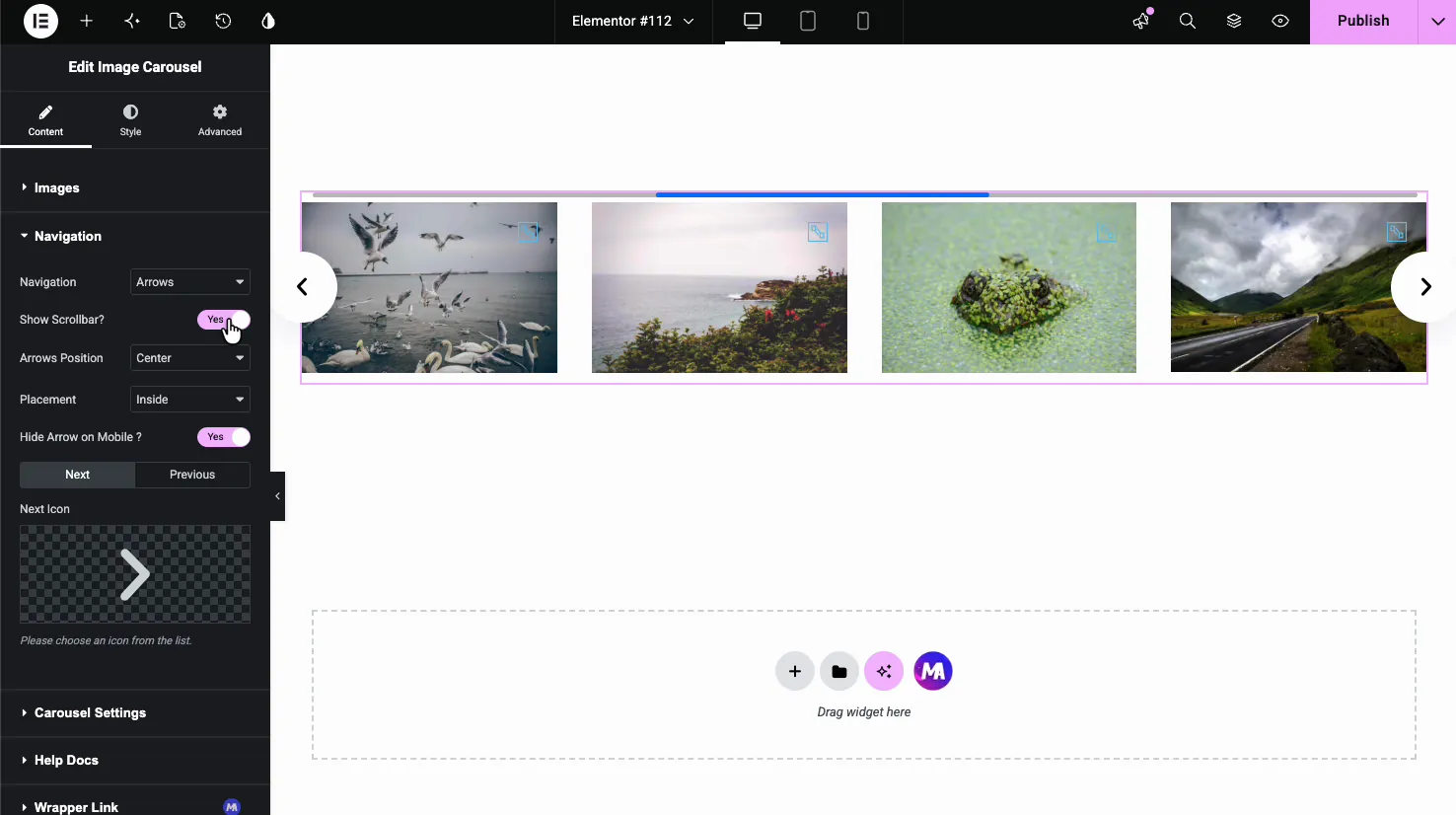Click the carousel scrollbar blue handle
Viewport: 1456px width, 815px height.
823,195
